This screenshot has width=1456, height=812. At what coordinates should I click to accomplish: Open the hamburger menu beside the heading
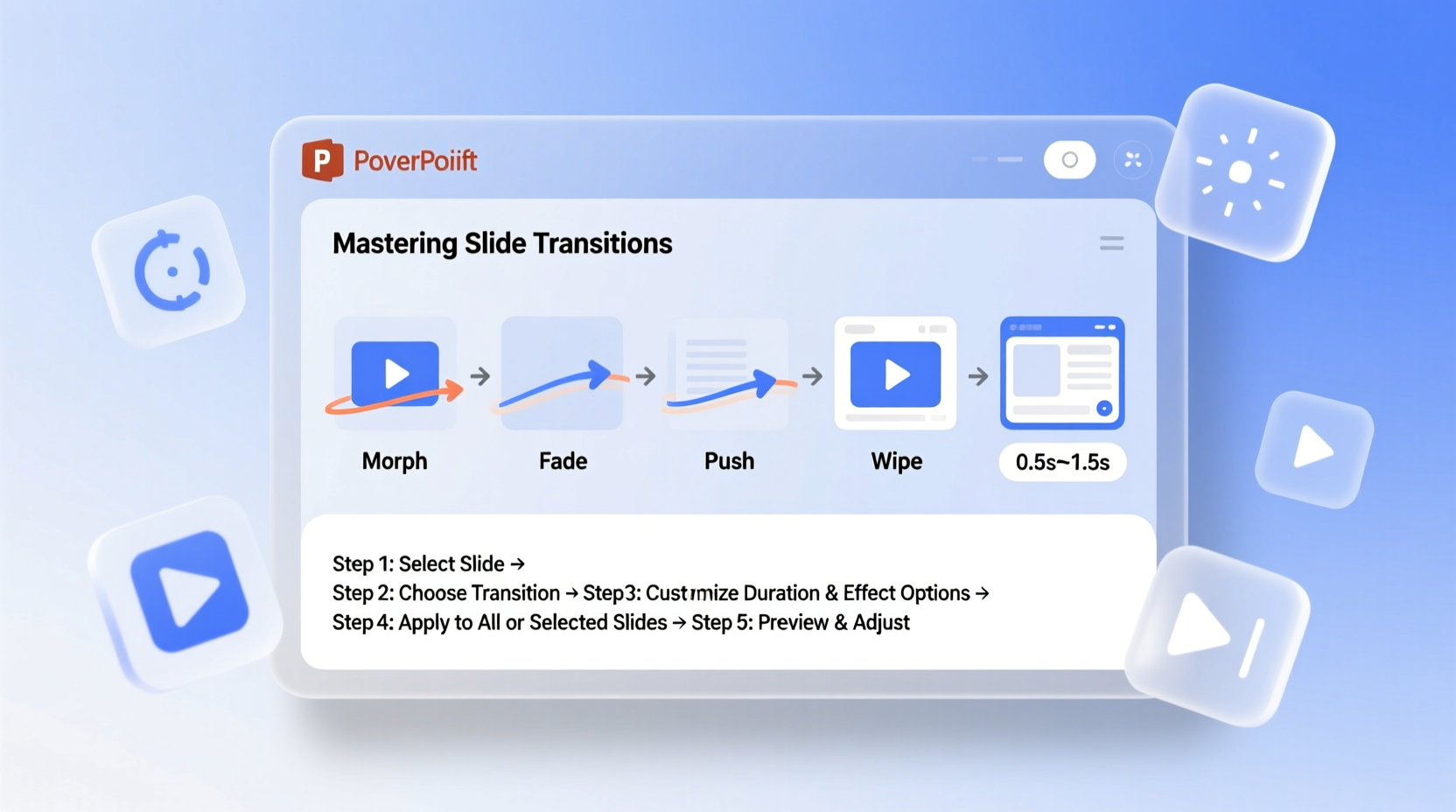pos(1111,243)
